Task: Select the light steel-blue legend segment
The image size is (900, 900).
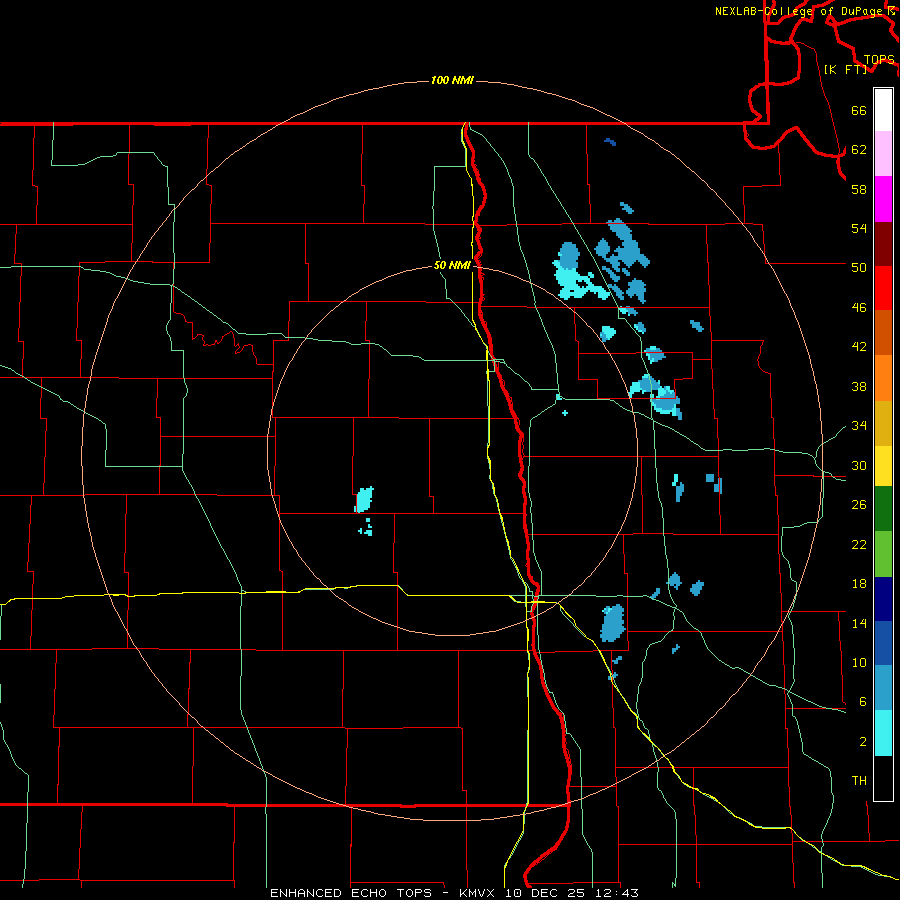Action: pyautogui.click(x=883, y=688)
